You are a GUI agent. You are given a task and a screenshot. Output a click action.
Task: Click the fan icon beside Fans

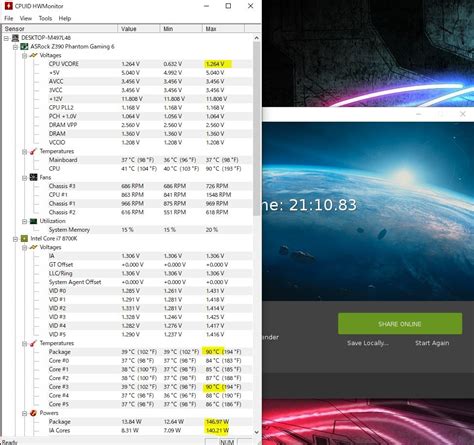coord(33,177)
